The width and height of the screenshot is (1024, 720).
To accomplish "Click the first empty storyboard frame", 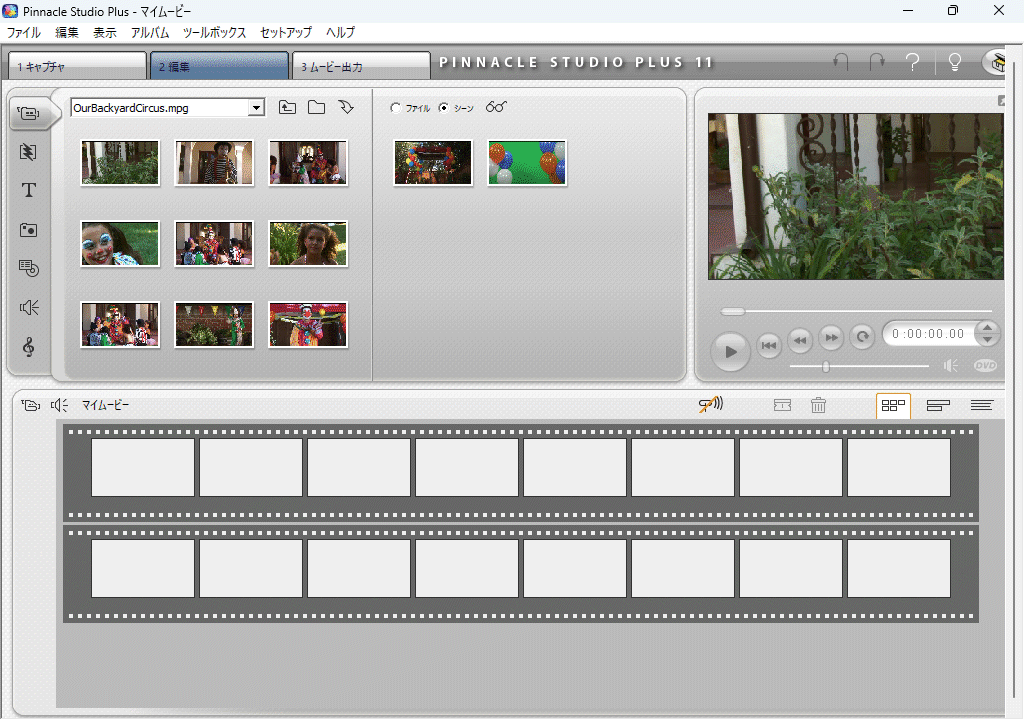I will point(143,467).
